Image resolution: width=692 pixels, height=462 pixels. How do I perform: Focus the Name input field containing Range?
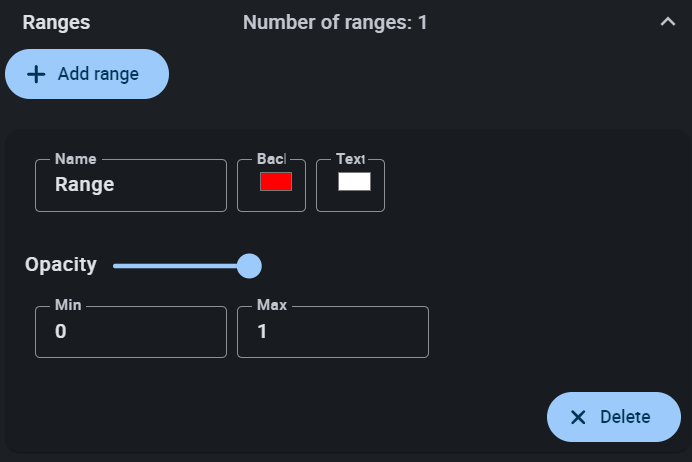(x=130, y=185)
